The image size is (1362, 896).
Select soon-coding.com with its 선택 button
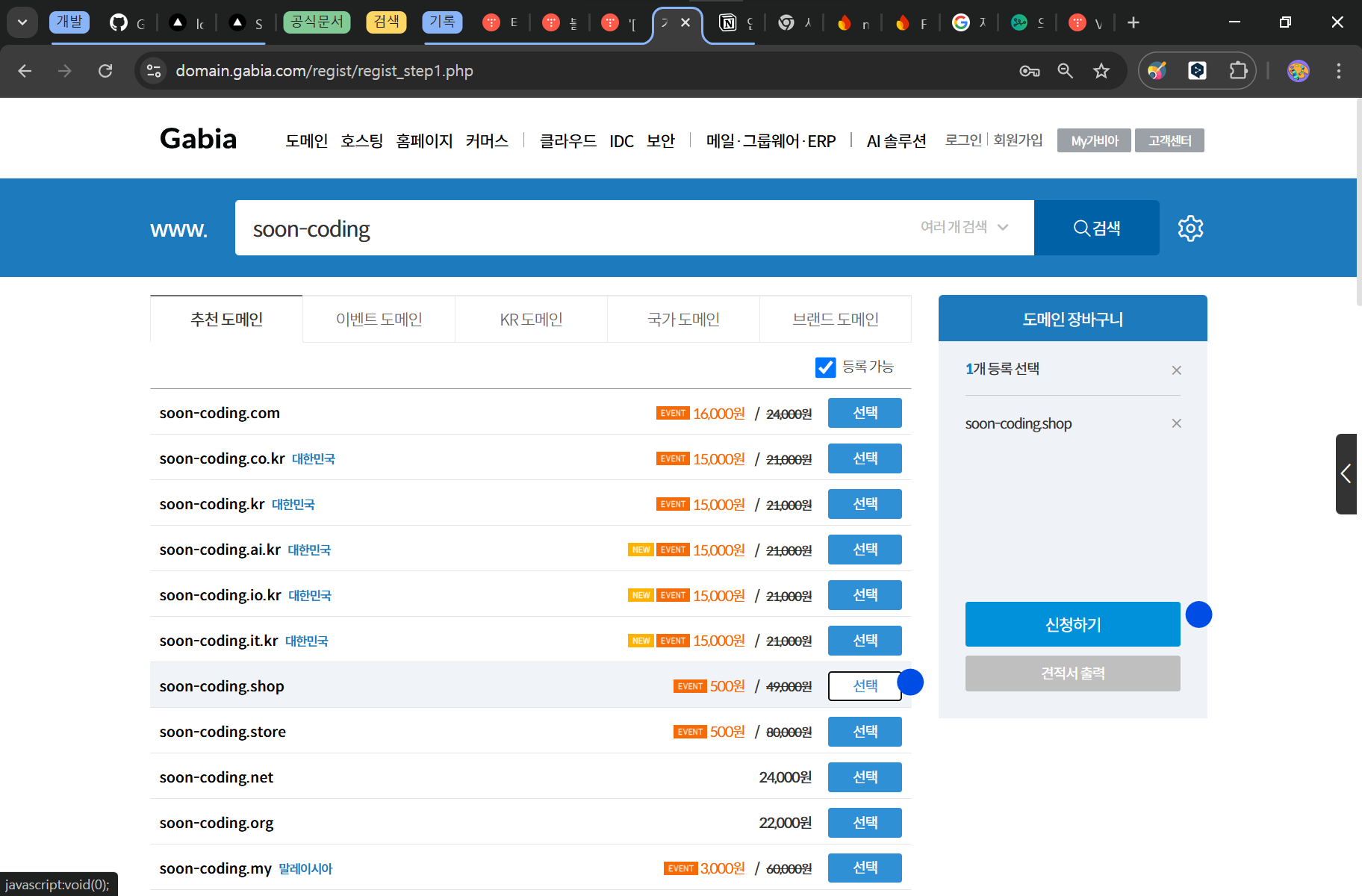865,413
